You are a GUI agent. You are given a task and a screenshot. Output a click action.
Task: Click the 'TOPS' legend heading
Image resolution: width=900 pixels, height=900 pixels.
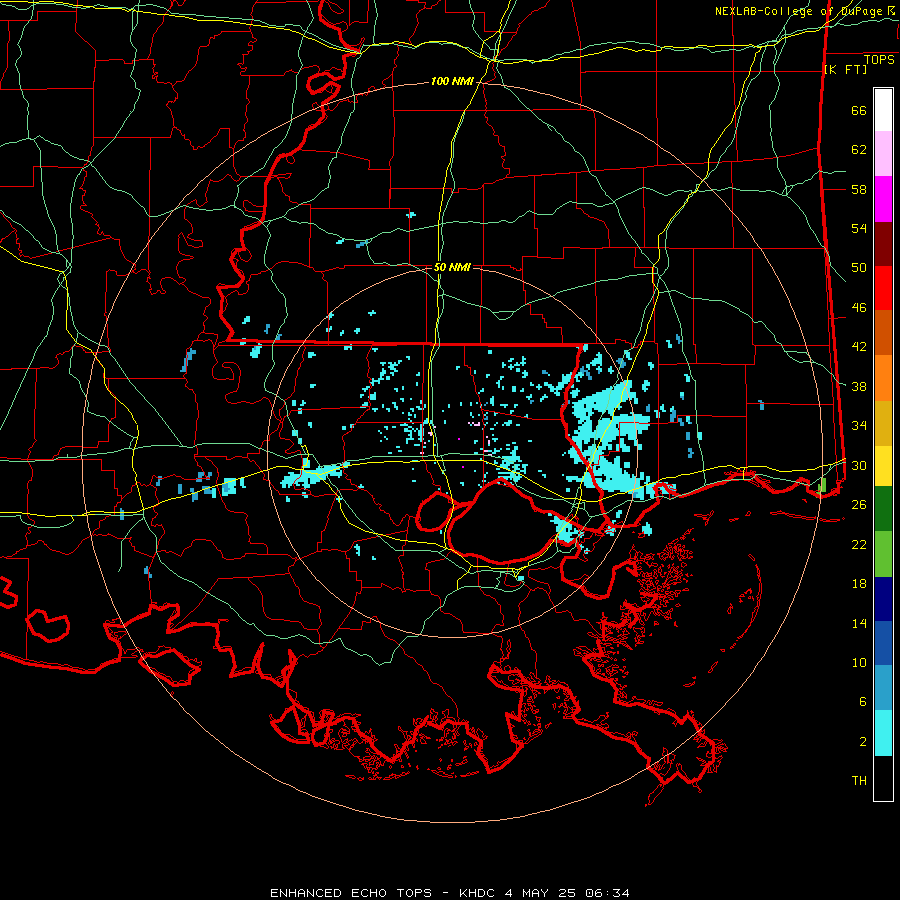(879, 60)
